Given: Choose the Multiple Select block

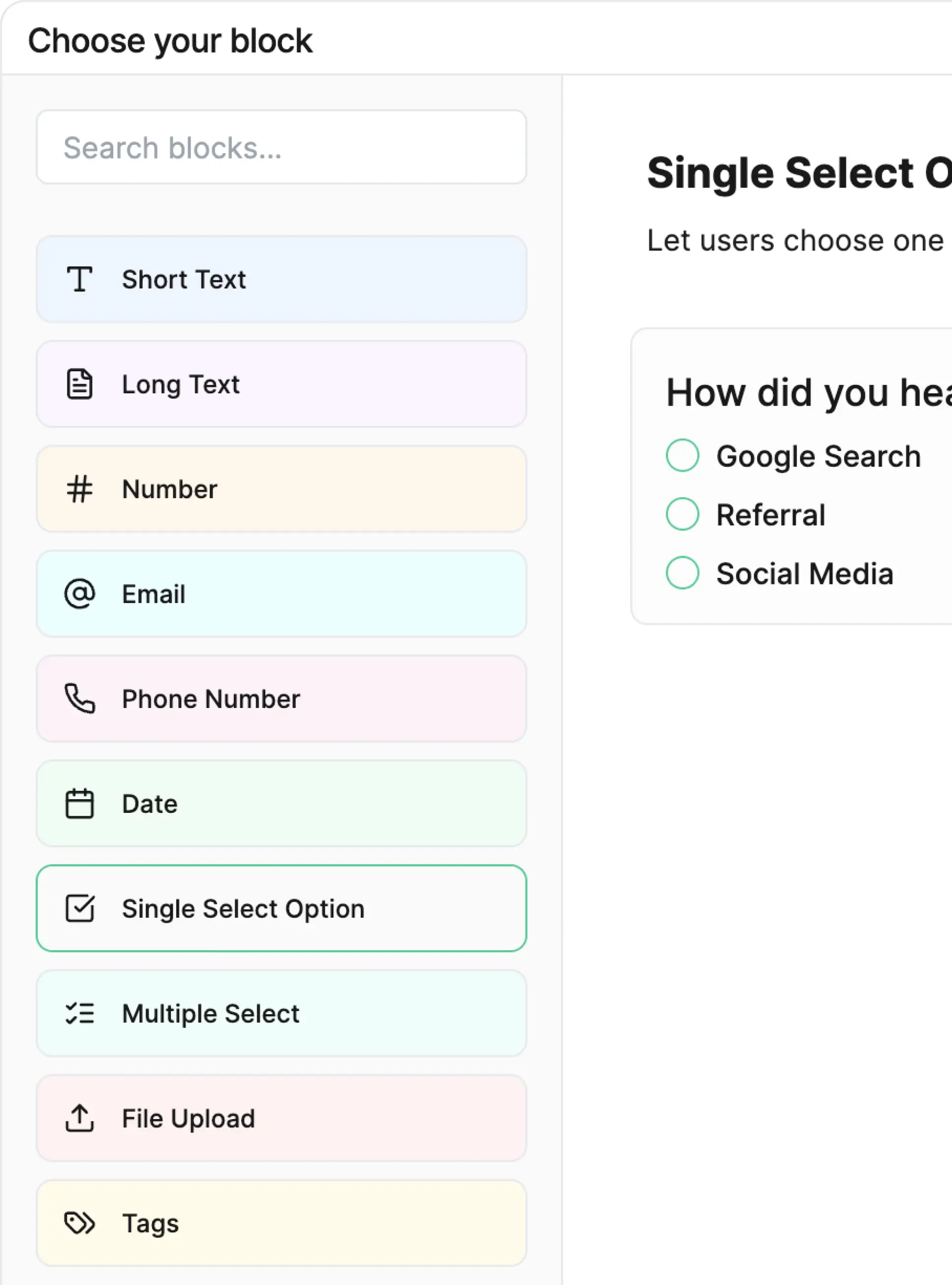Looking at the screenshot, I should (282, 1014).
